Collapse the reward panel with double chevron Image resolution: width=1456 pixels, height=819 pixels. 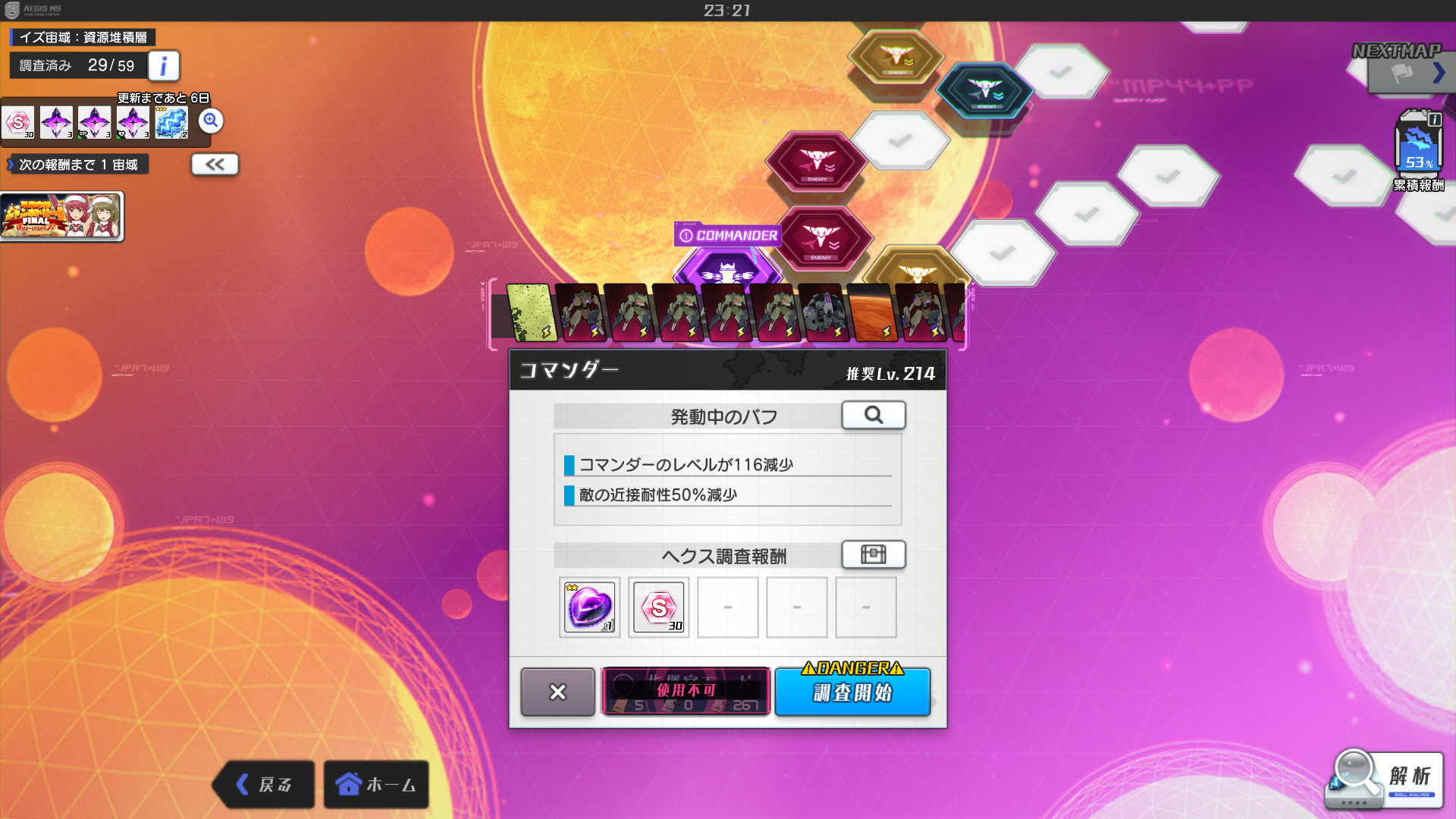point(215,165)
